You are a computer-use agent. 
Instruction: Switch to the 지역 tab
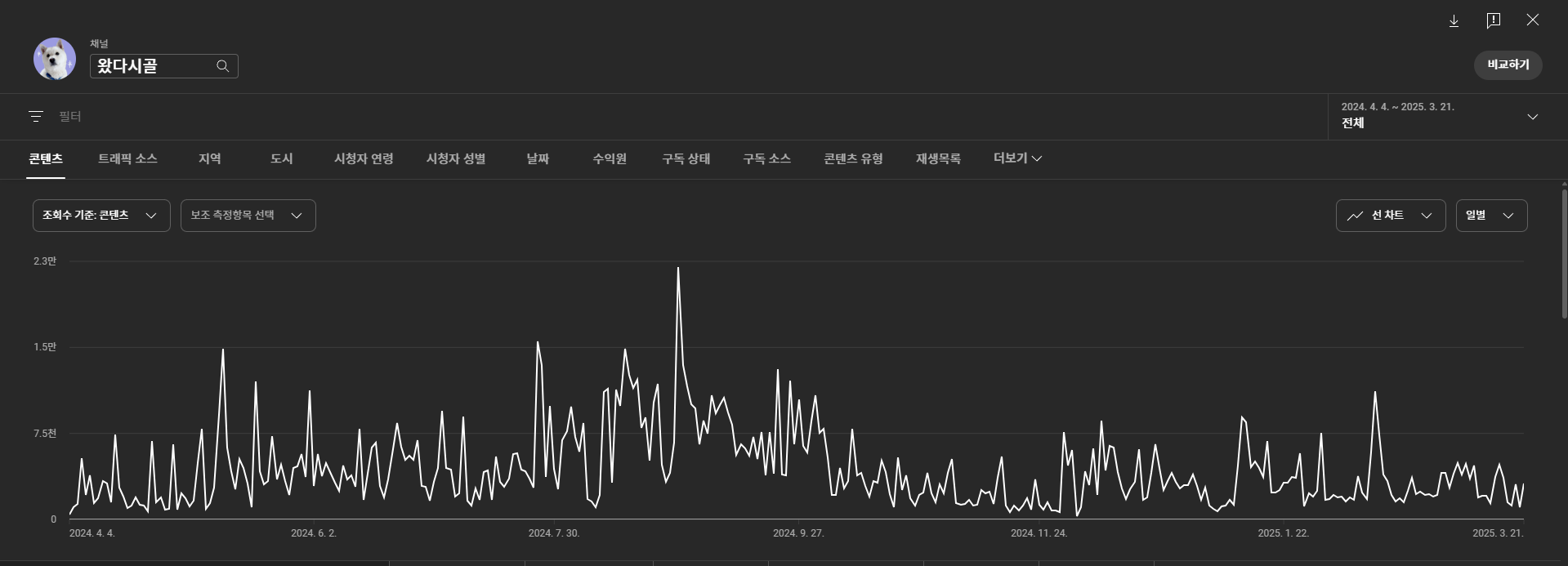click(x=210, y=158)
